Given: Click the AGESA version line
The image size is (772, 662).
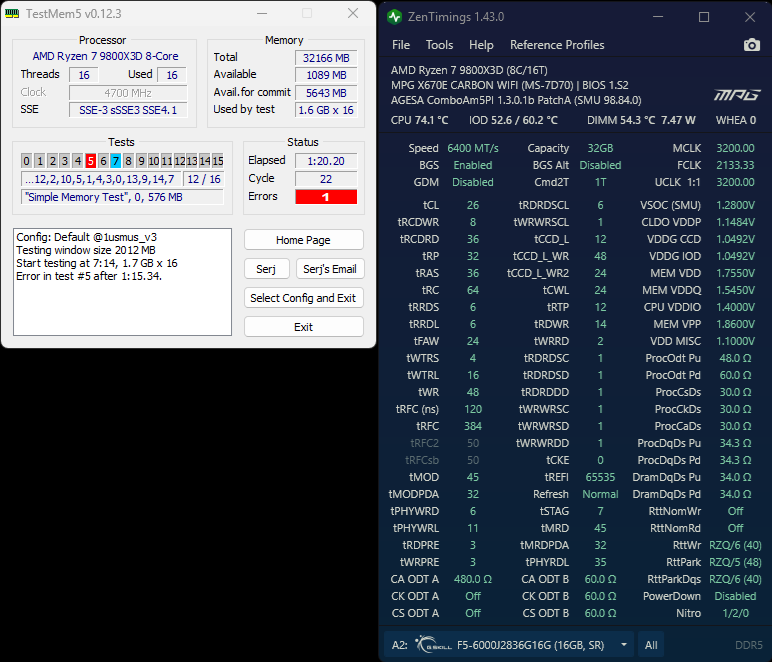Looking at the screenshot, I should pos(516,100).
